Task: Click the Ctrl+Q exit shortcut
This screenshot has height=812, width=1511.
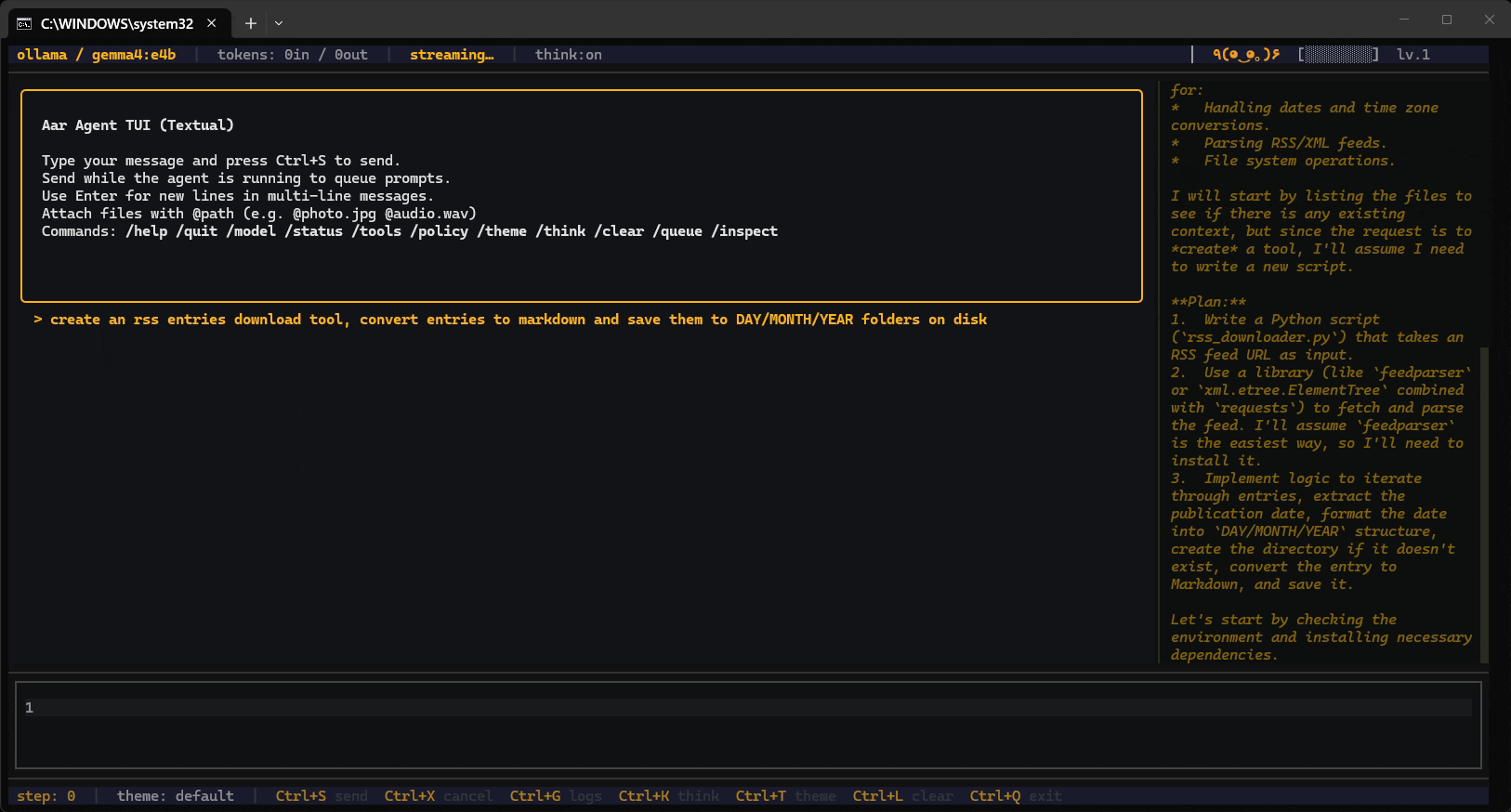Action: click(x=1016, y=796)
